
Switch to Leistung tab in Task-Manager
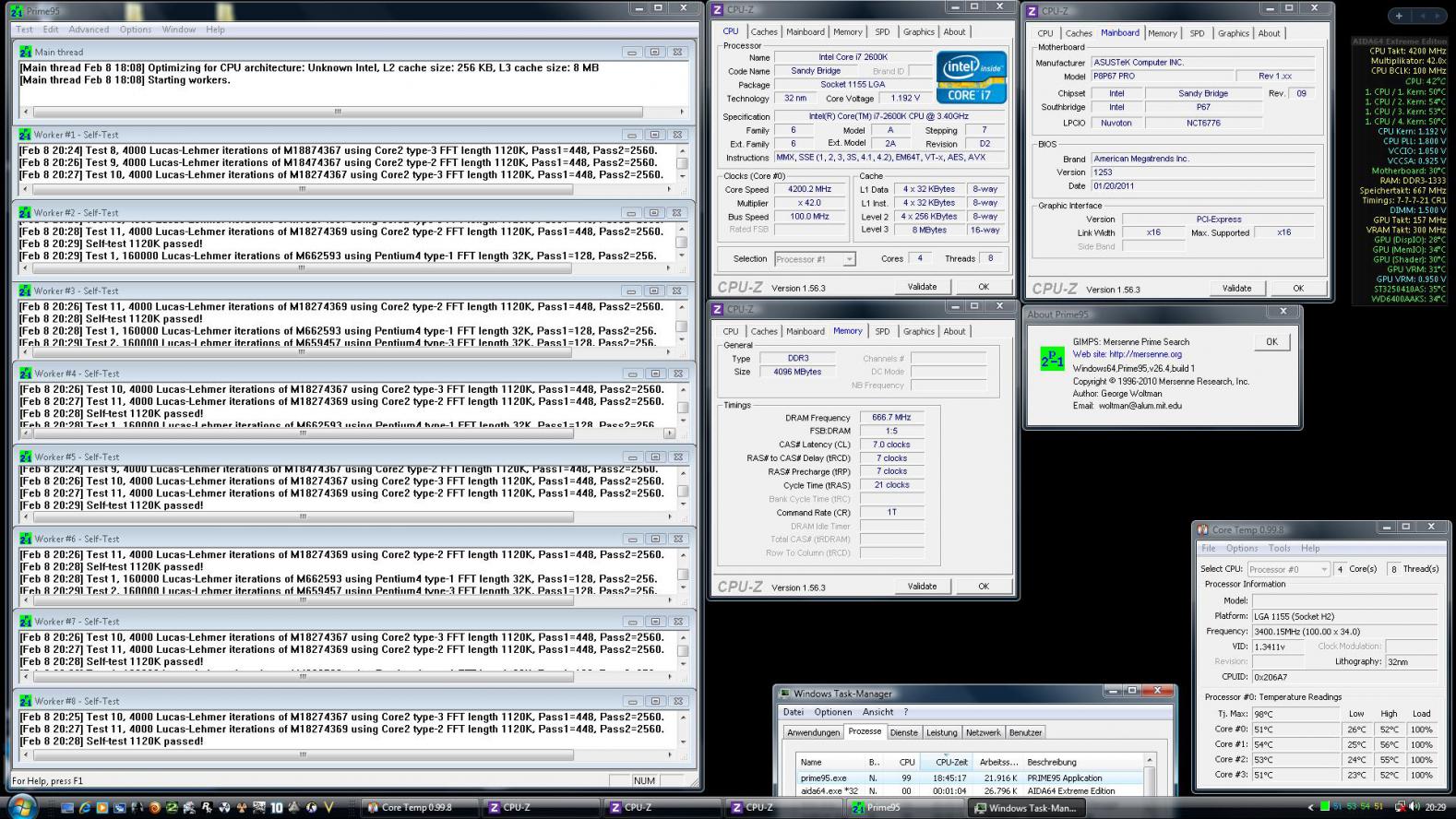(941, 732)
